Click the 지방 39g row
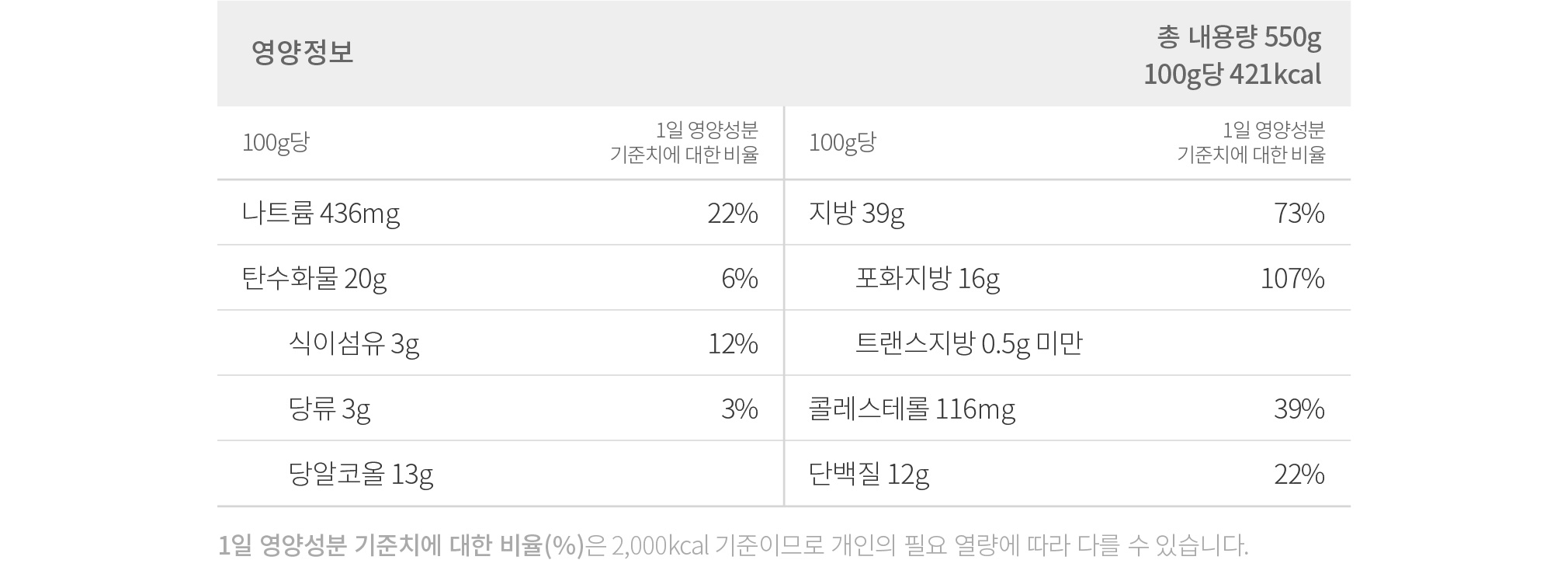This screenshot has height=567, width=1568. coord(1067,213)
